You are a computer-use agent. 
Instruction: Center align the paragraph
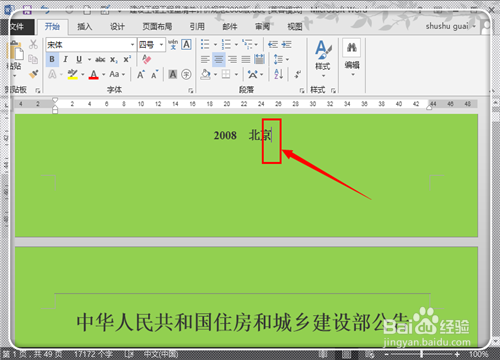219,59
